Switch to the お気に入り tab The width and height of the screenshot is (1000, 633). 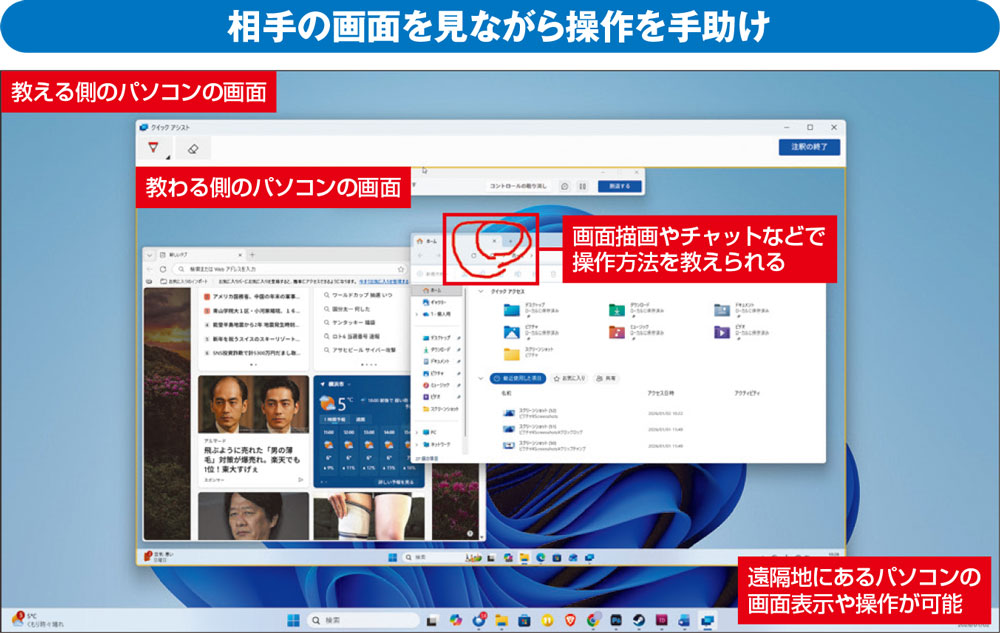[x=570, y=378]
